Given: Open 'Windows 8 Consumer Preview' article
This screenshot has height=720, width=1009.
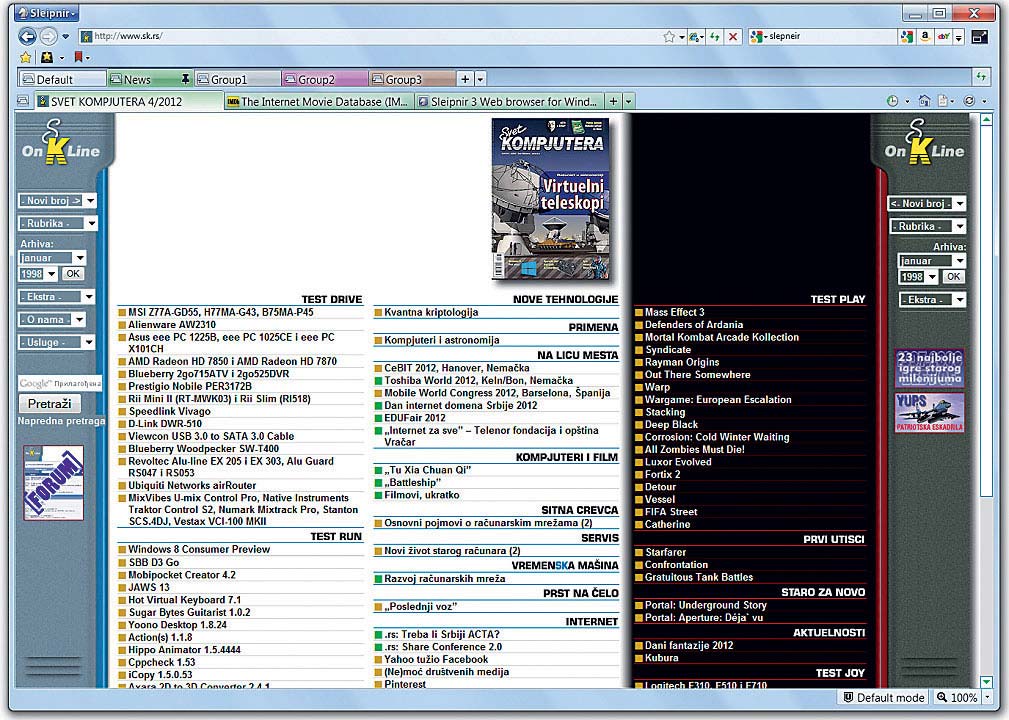Looking at the screenshot, I should 199,549.
